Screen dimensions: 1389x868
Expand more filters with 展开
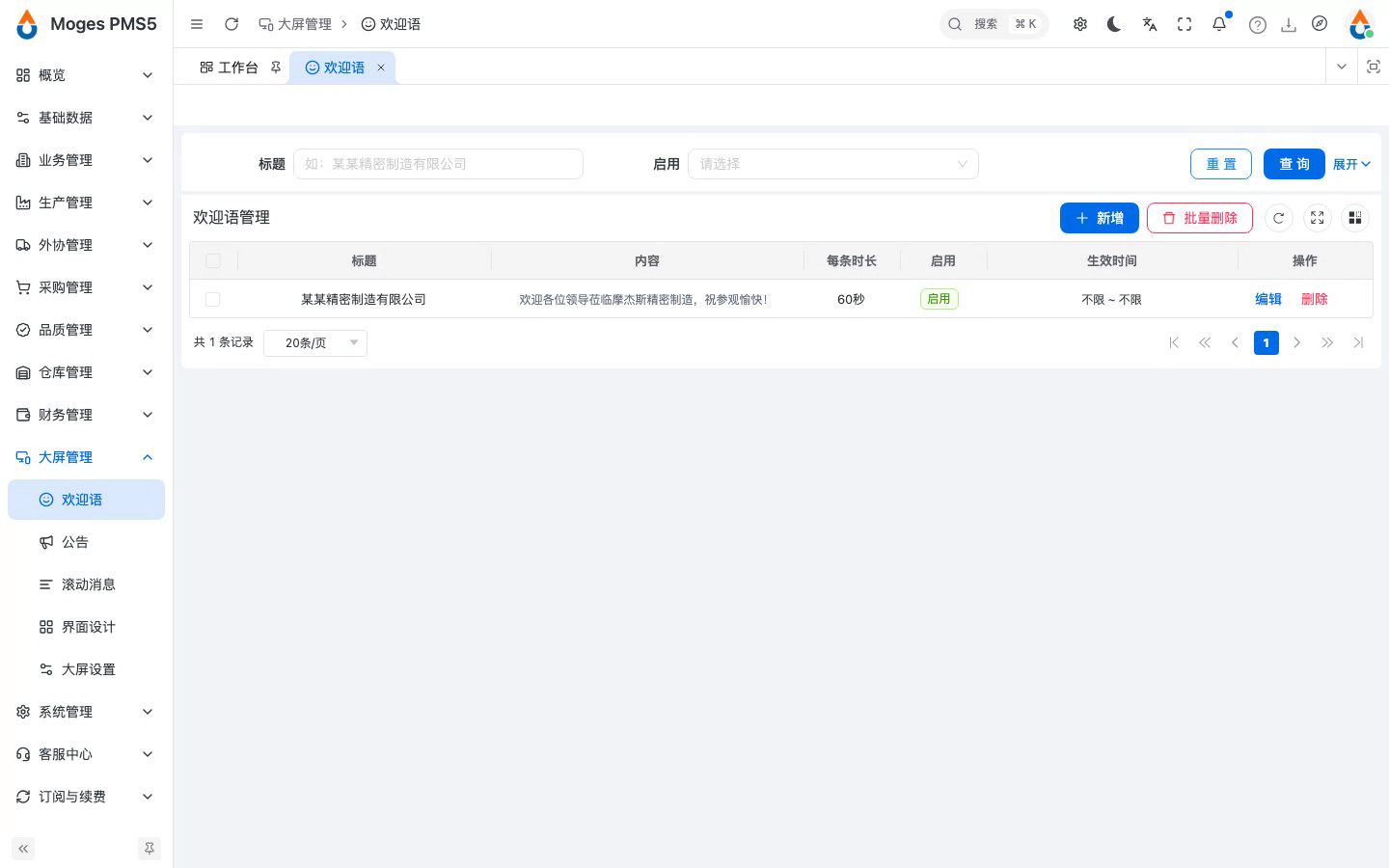coord(1351,164)
